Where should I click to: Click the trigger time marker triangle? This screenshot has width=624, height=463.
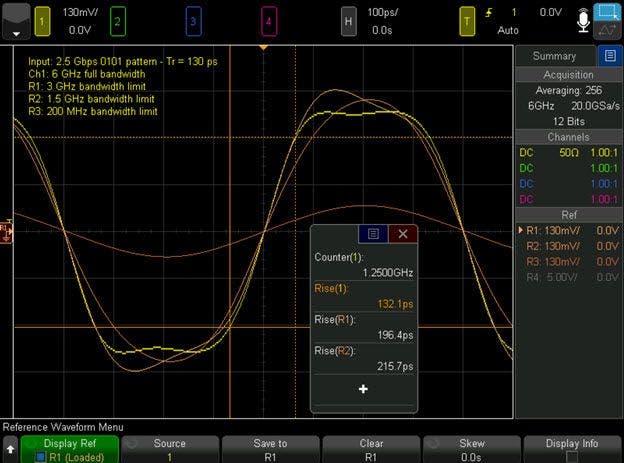point(263,47)
